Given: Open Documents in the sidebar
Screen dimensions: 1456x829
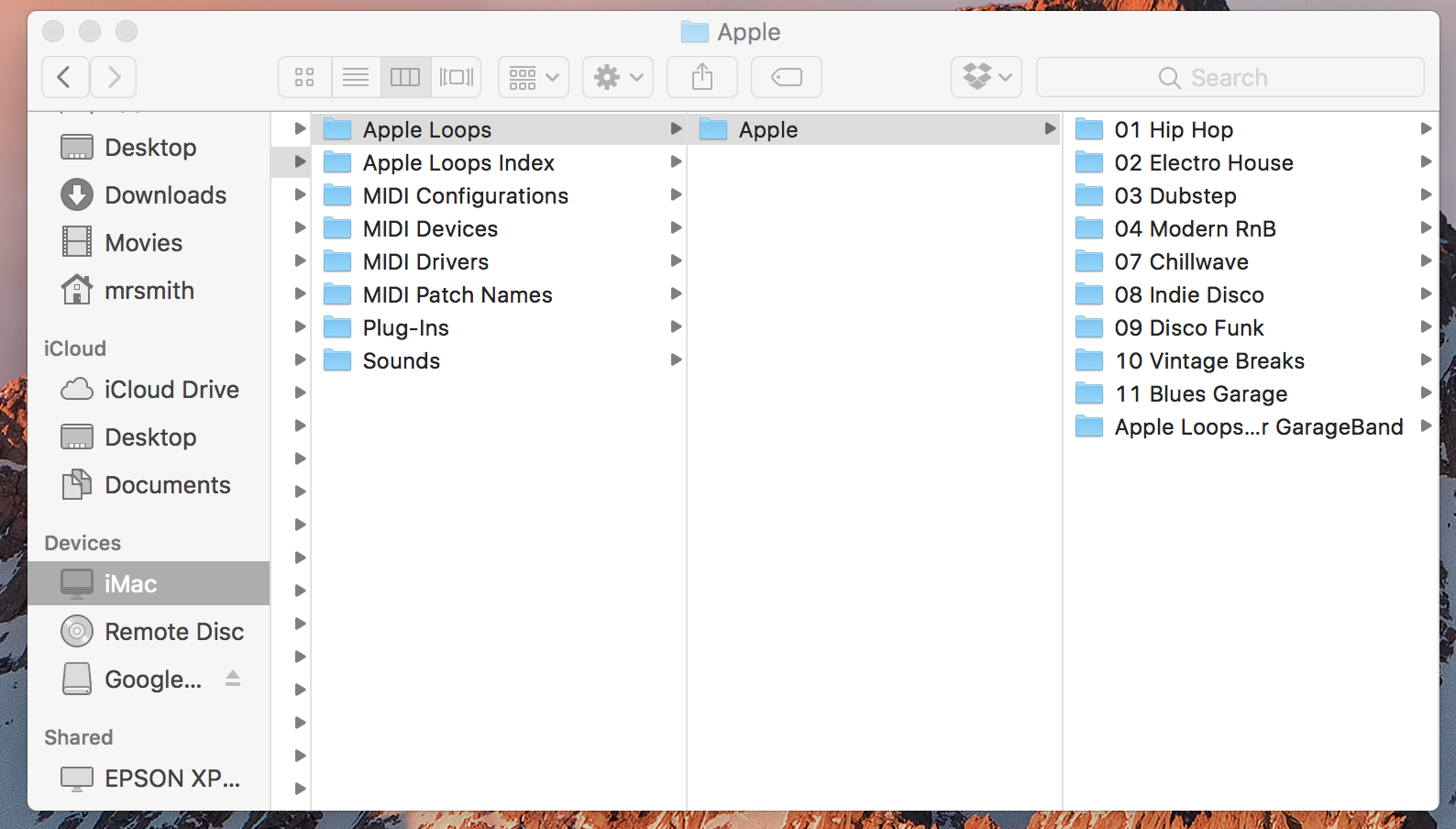Looking at the screenshot, I should (x=149, y=485).
